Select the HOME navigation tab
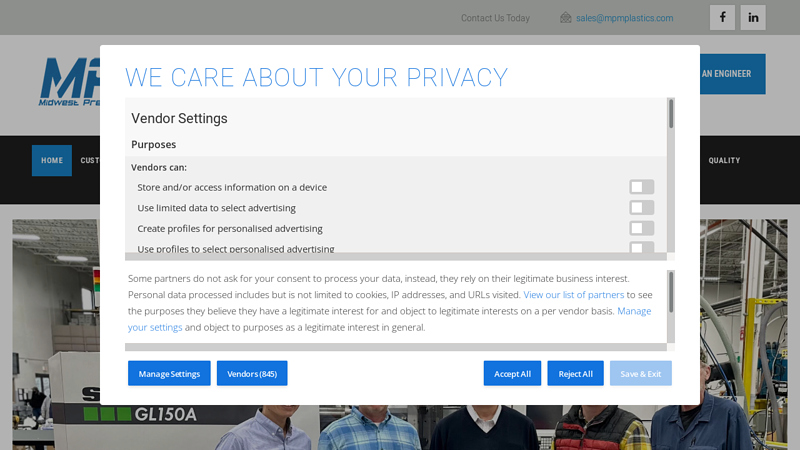The image size is (800, 450). [x=52, y=160]
